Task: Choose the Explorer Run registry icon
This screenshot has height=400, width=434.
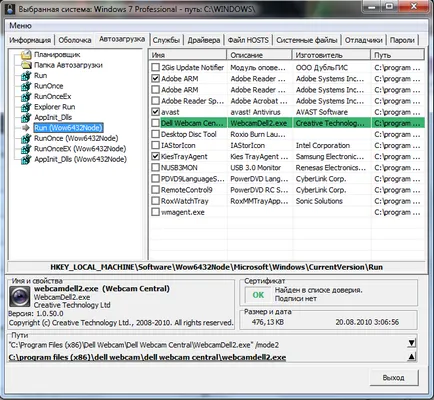Action: (26, 107)
